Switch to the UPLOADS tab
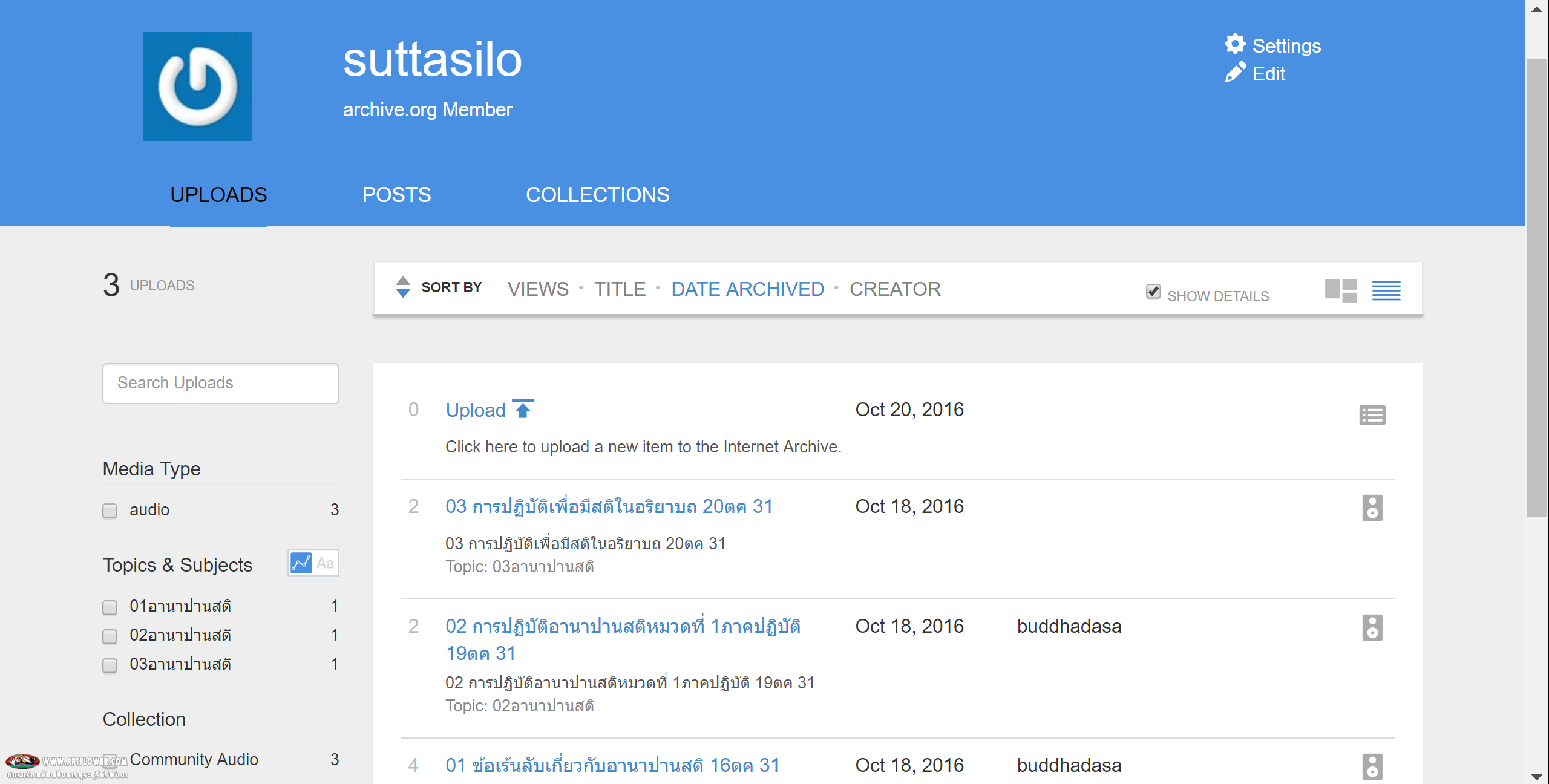Screen dimensions: 1549x784 click(218, 195)
